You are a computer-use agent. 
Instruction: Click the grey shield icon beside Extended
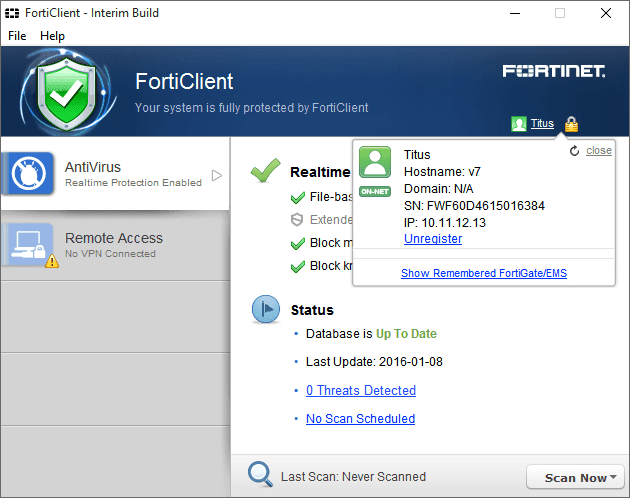click(297, 220)
